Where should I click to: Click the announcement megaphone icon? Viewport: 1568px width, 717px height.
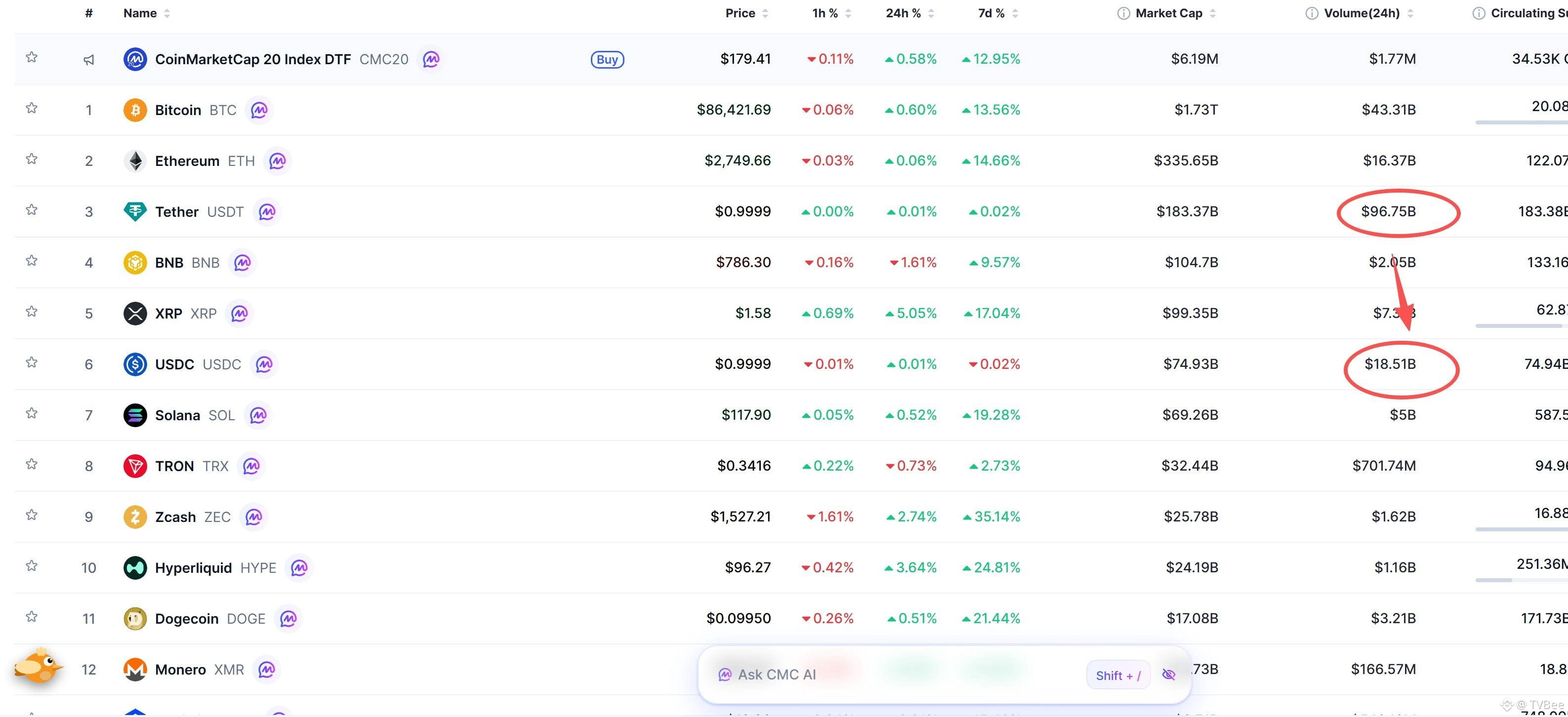[89, 60]
